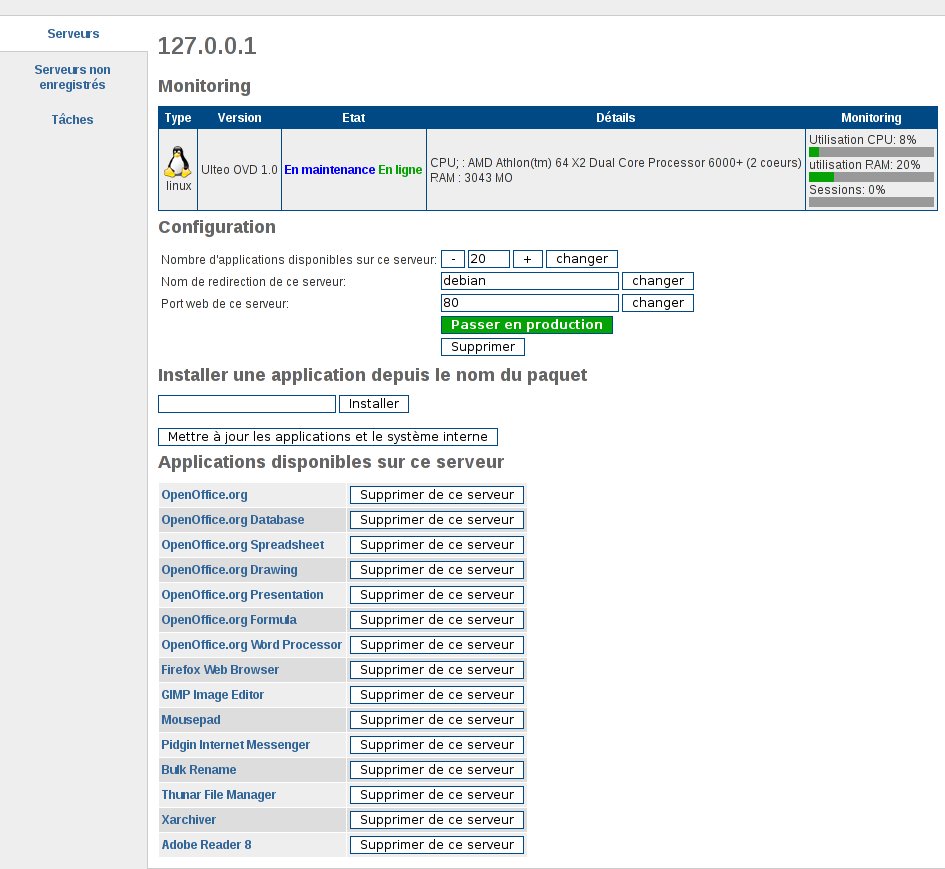Click changer next to application count
Viewport: 945px width, 869px height.
coord(582,259)
